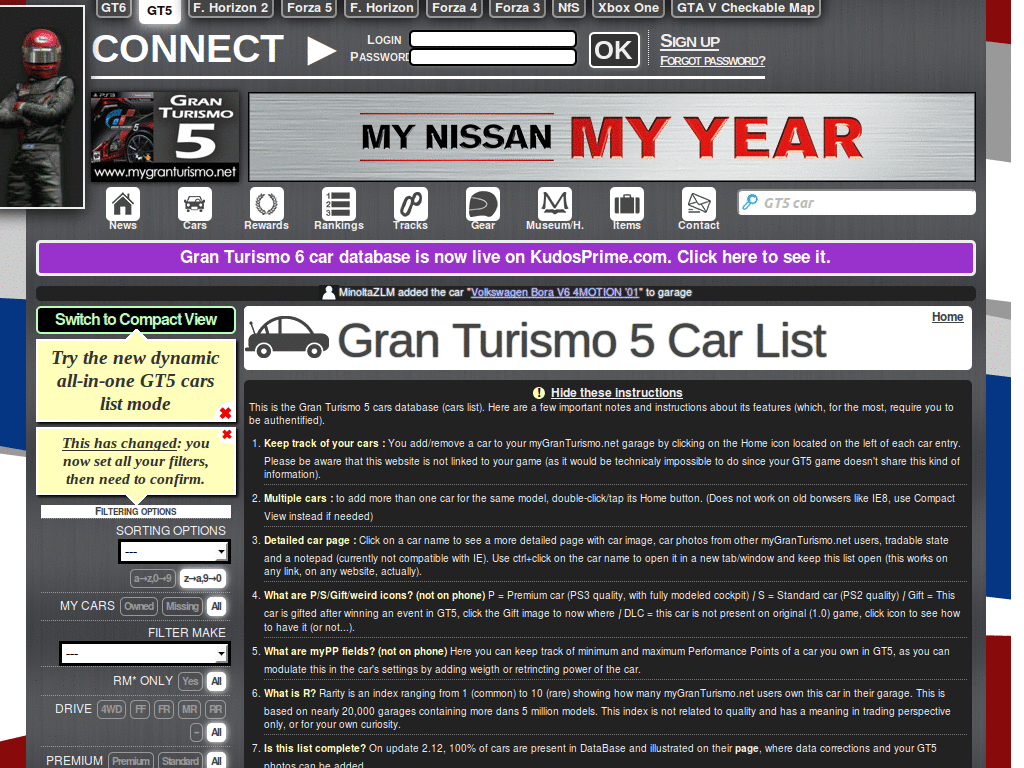Open the GTA V Checkable Map tab
This screenshot has width=1024, height=768.
coord(746,8)
